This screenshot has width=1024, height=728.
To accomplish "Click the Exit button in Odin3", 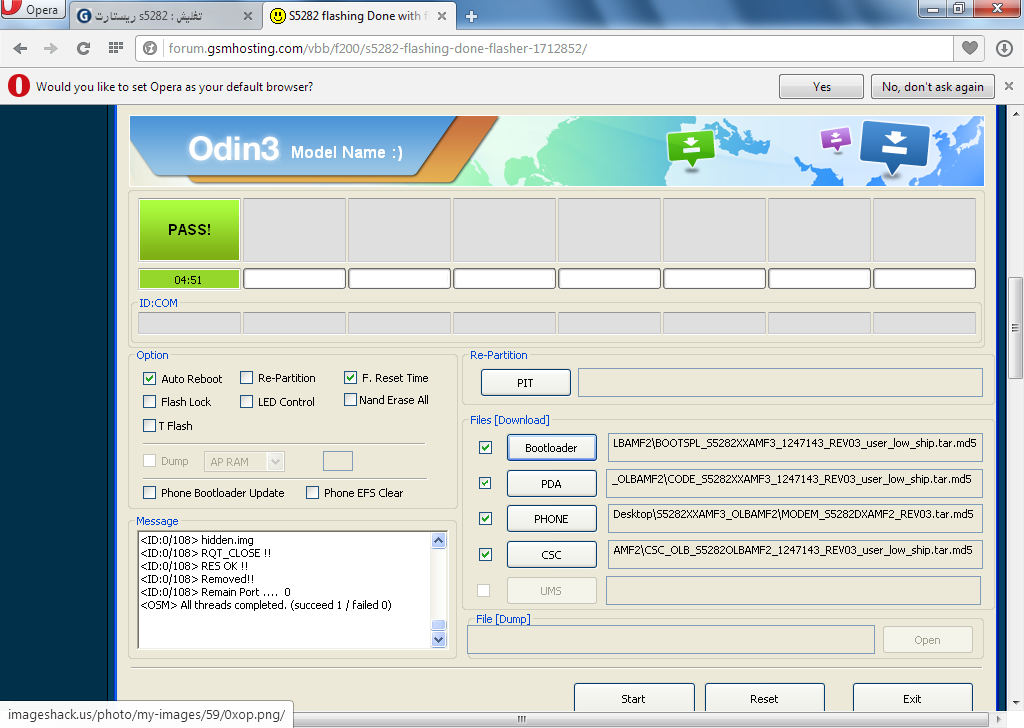I will [912, 698].
